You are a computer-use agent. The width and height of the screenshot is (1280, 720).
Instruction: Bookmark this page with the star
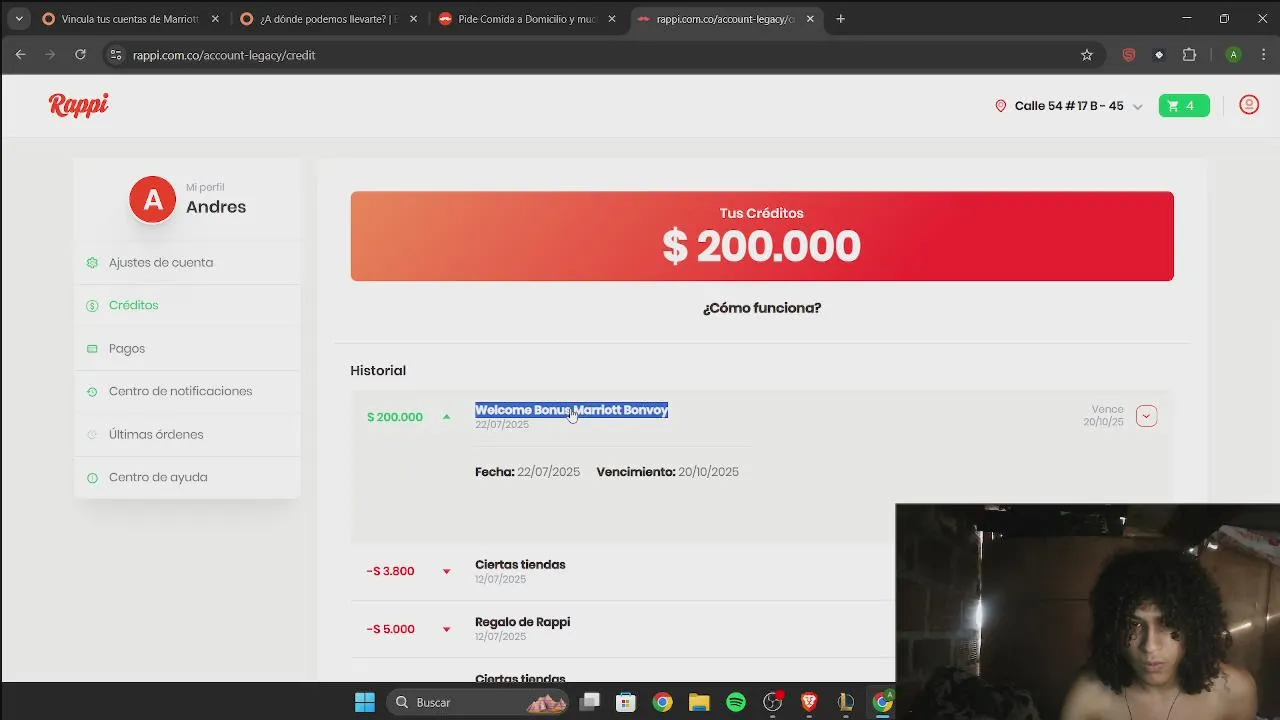[x=1087, y=55]
